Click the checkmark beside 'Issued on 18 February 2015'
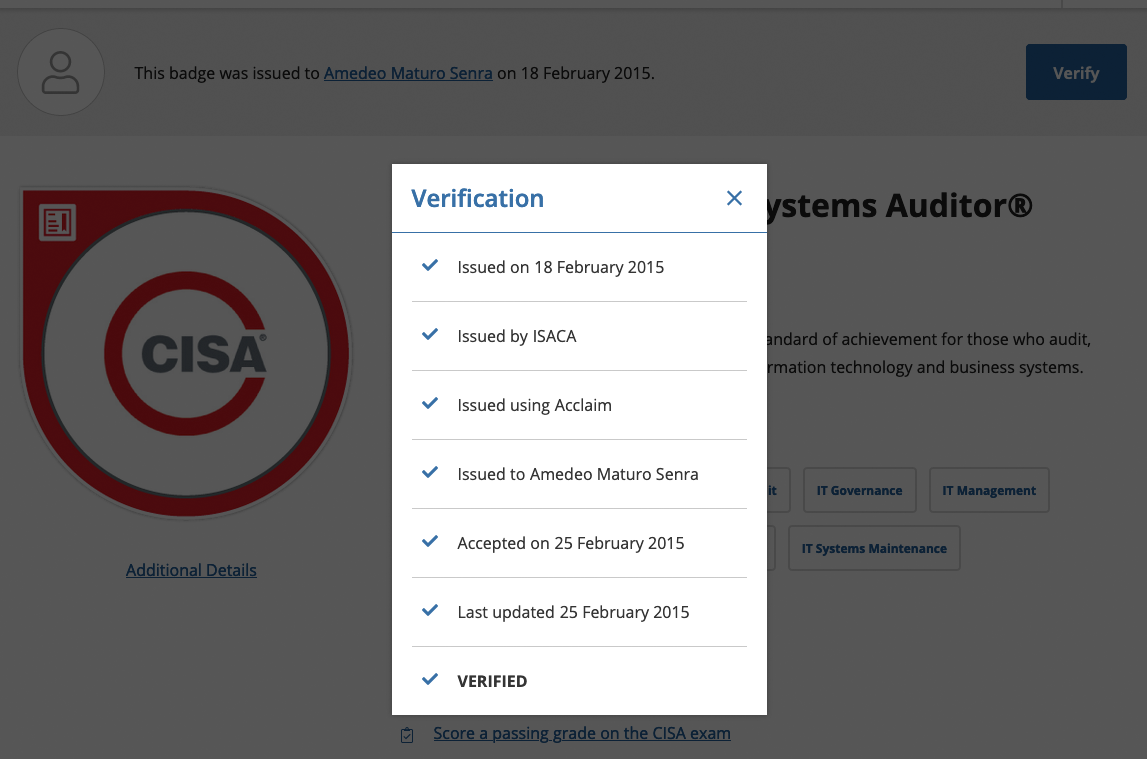Screen dimensions: 1147x759 pyautogui.click(x=430, y=265)
